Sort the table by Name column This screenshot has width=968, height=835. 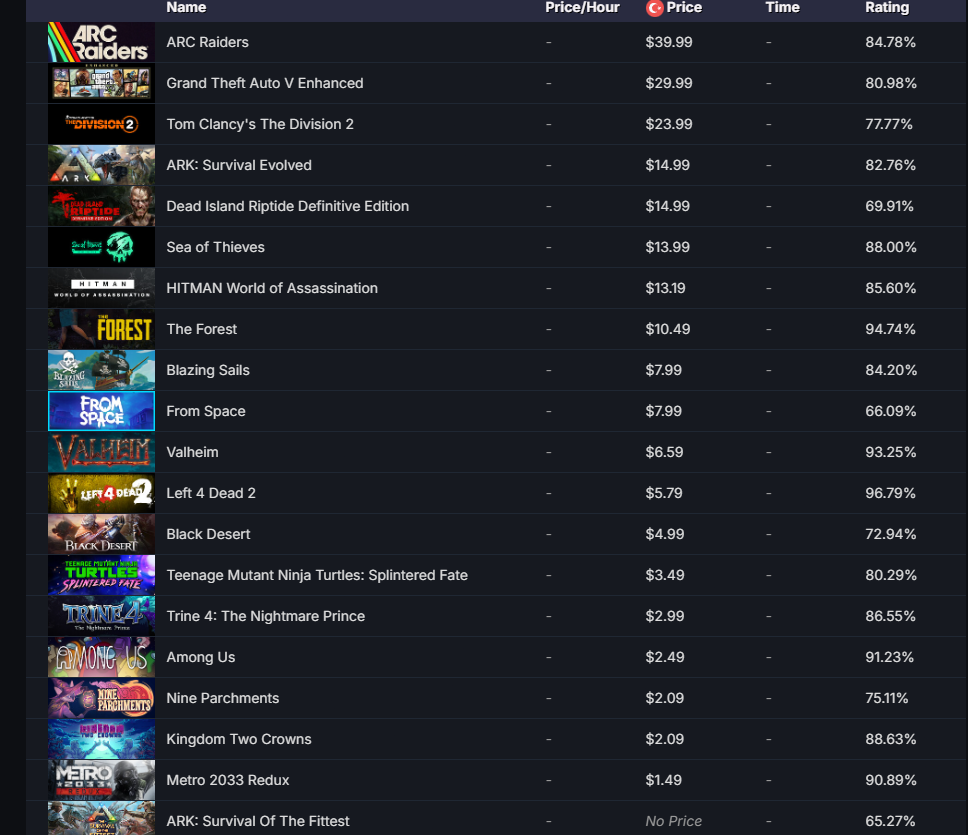click(x=186, y=7)
